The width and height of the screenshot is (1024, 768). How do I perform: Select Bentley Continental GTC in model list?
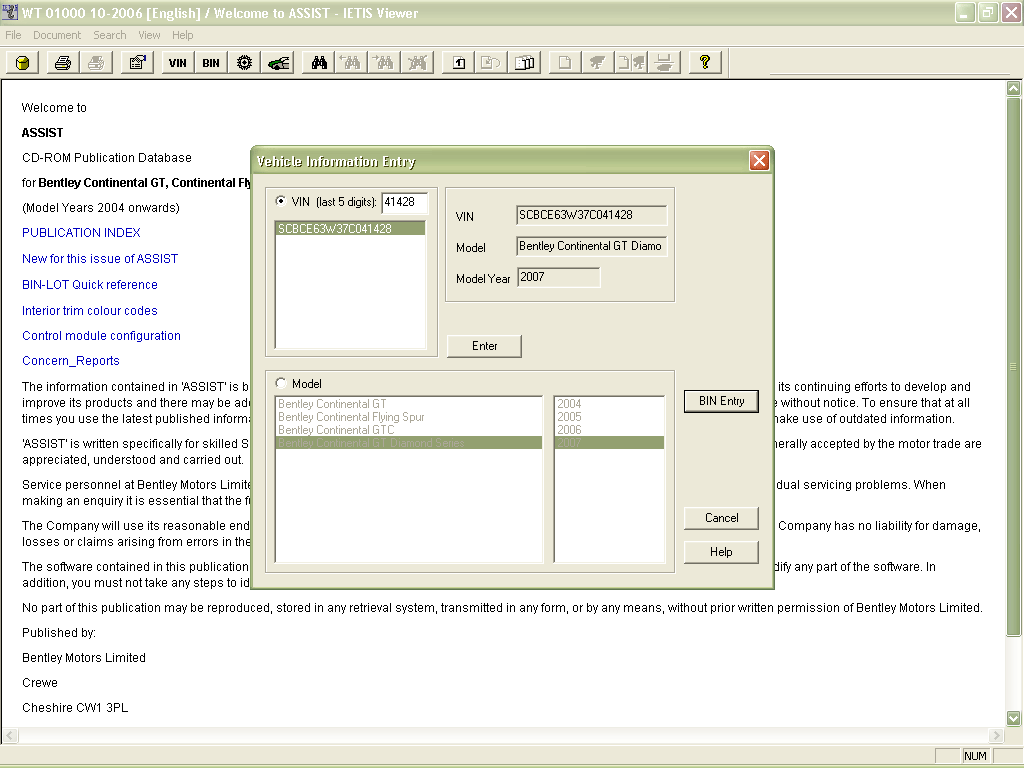click(409, 430)
